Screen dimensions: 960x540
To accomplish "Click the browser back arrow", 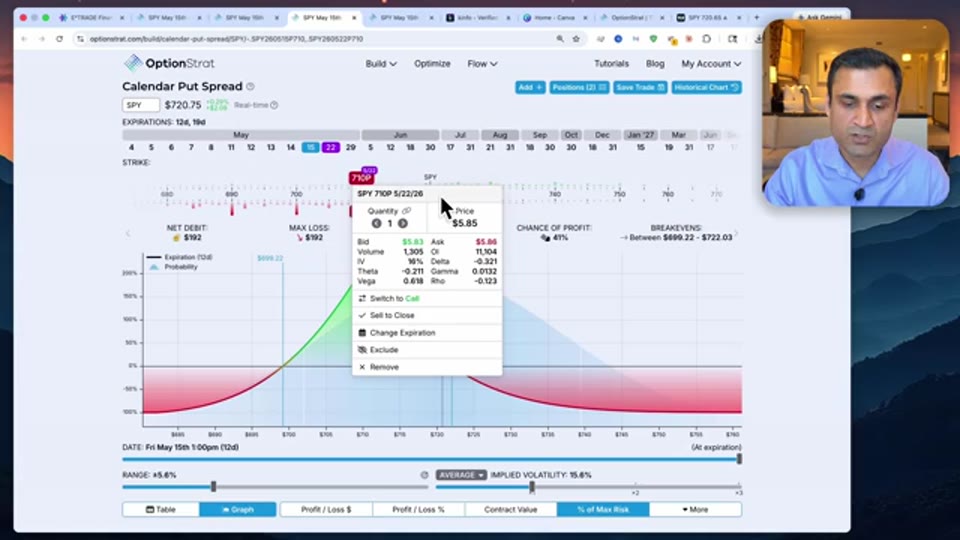I will click(24, 39).
